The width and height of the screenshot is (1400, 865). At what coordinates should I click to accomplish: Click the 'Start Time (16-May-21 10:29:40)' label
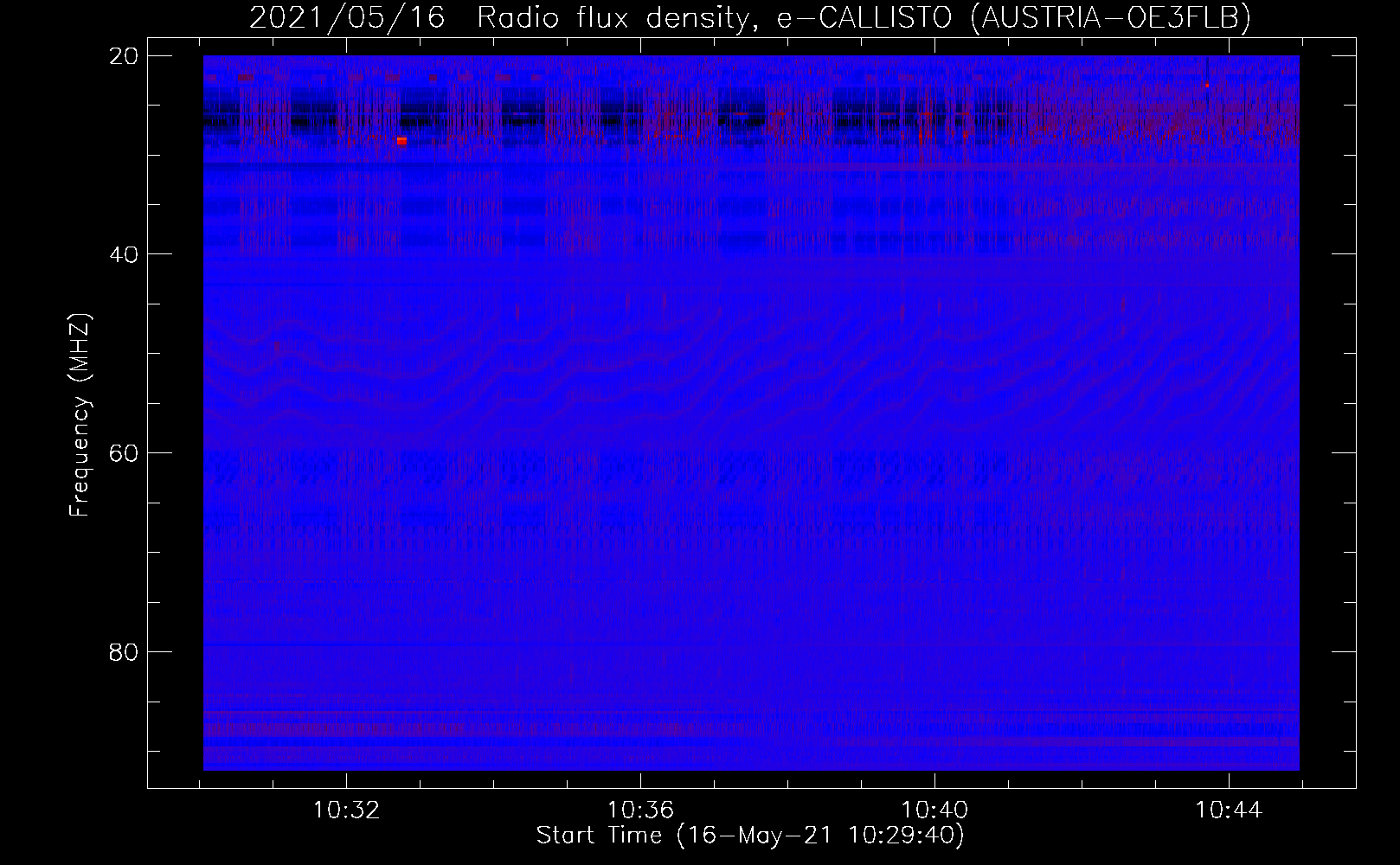click(x=750, y=836)
